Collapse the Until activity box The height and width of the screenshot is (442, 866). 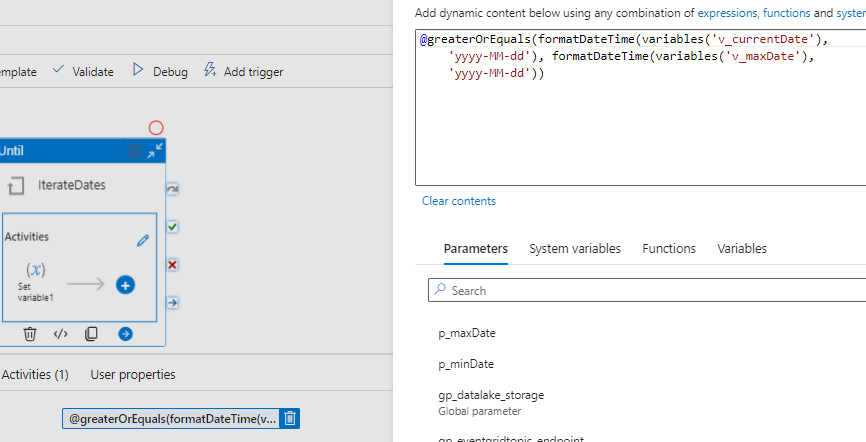tap(155, 150)
